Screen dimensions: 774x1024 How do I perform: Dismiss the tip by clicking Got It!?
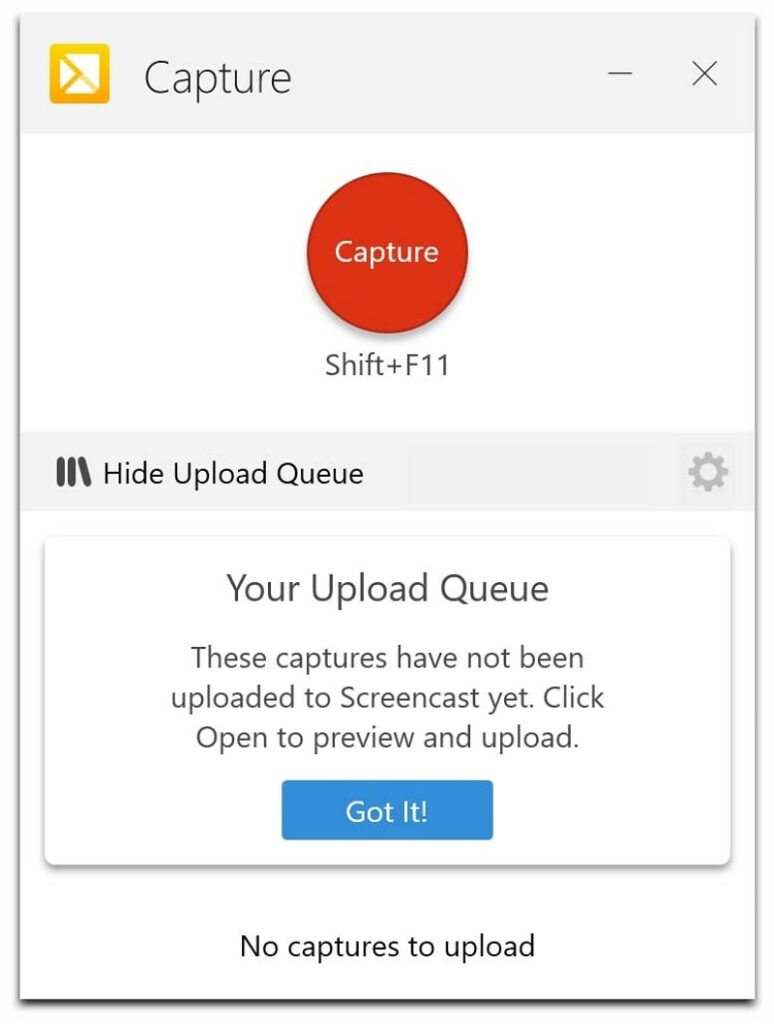[387, 810]
